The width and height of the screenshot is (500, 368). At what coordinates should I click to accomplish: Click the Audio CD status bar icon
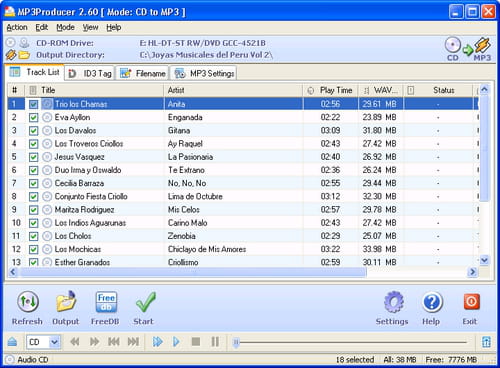point(10,360)
